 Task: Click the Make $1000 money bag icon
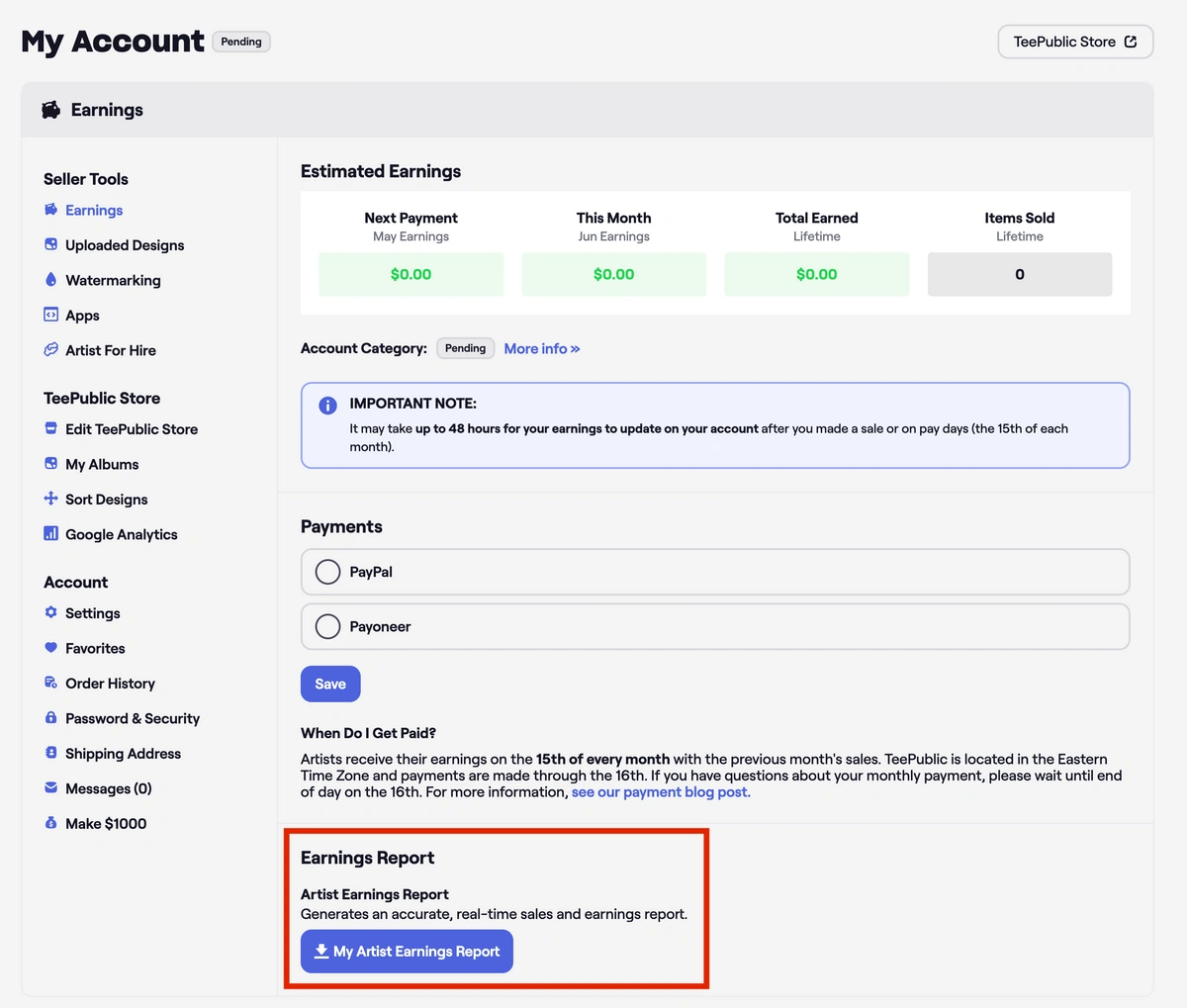51,823
